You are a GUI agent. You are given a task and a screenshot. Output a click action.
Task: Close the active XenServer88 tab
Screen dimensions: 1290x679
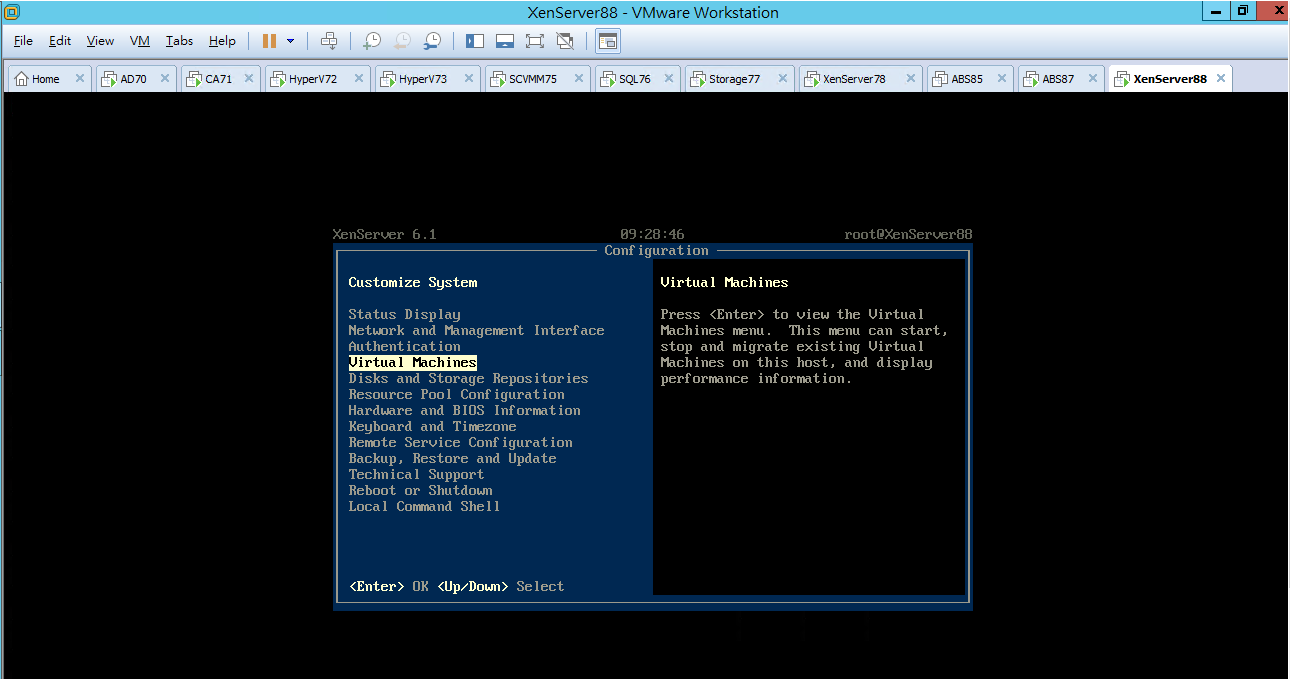(1220, 79)
